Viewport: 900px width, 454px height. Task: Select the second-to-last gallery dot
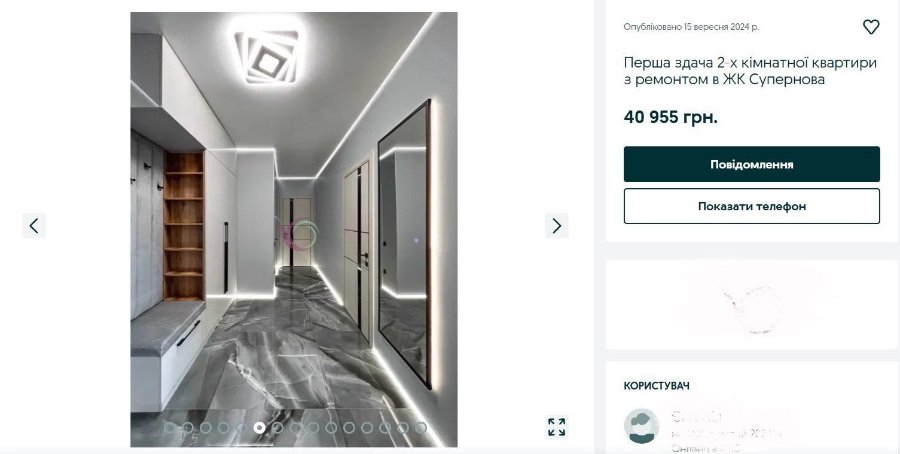403,428
